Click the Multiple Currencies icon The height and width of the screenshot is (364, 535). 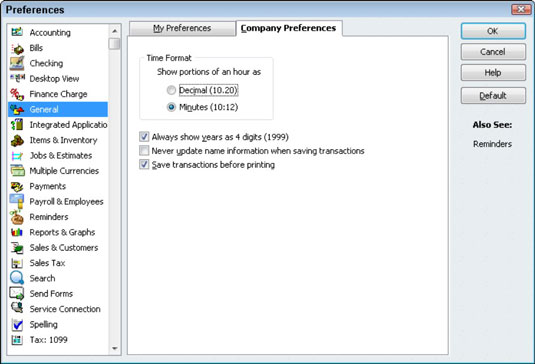click(x=17, y=171)
